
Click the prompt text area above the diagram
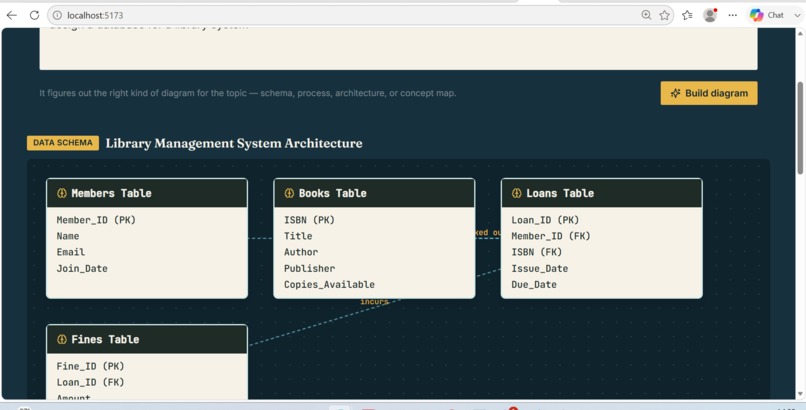pos(398,48)
